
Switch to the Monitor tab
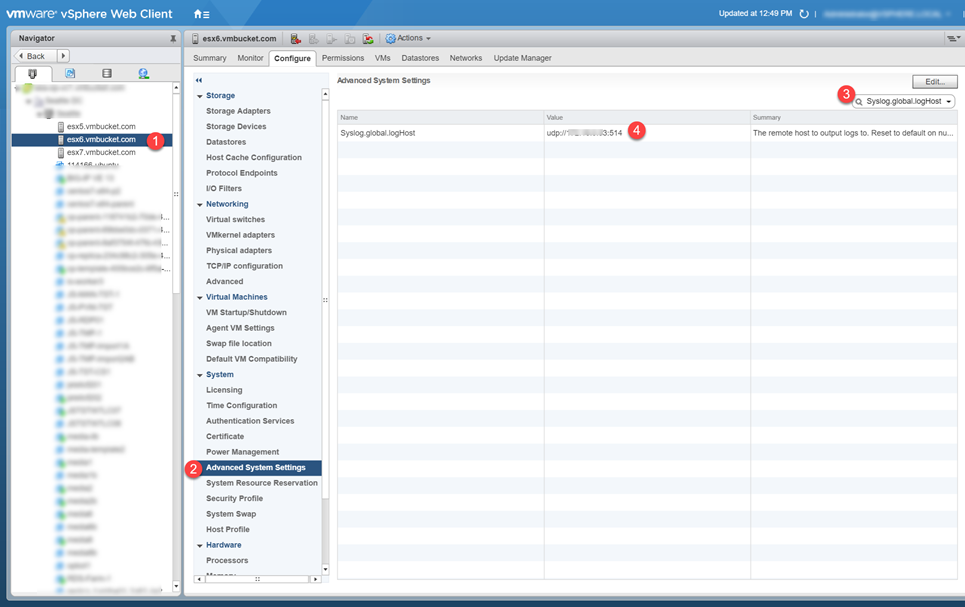(250, 58)
